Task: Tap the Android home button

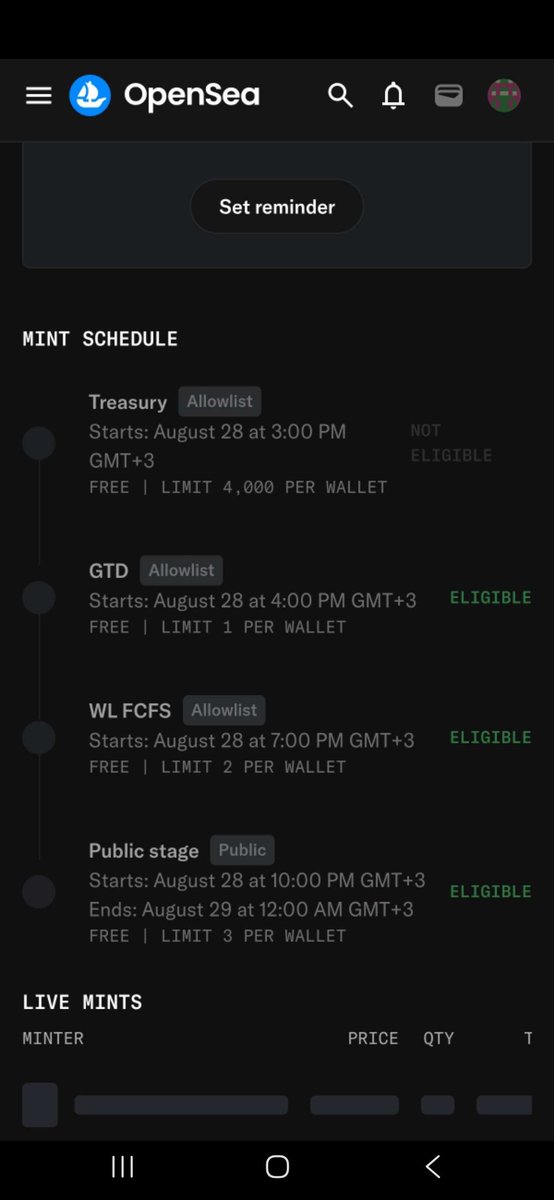Action: [277, 1166]
